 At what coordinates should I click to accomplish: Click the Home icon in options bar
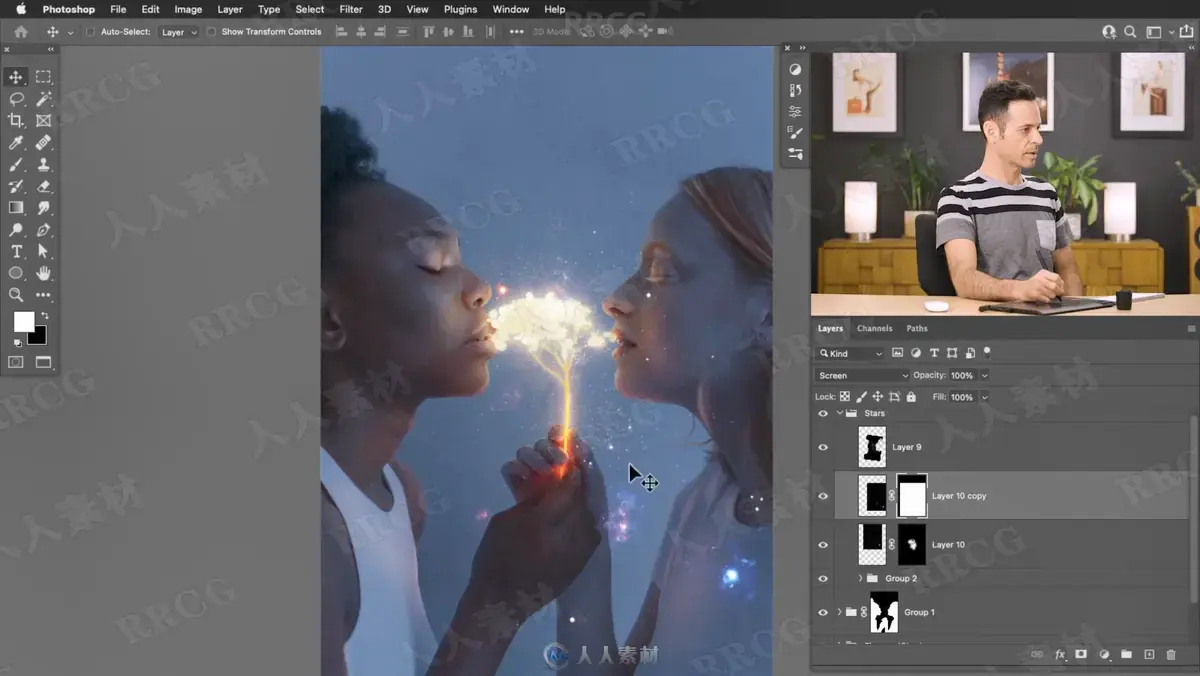21,32
